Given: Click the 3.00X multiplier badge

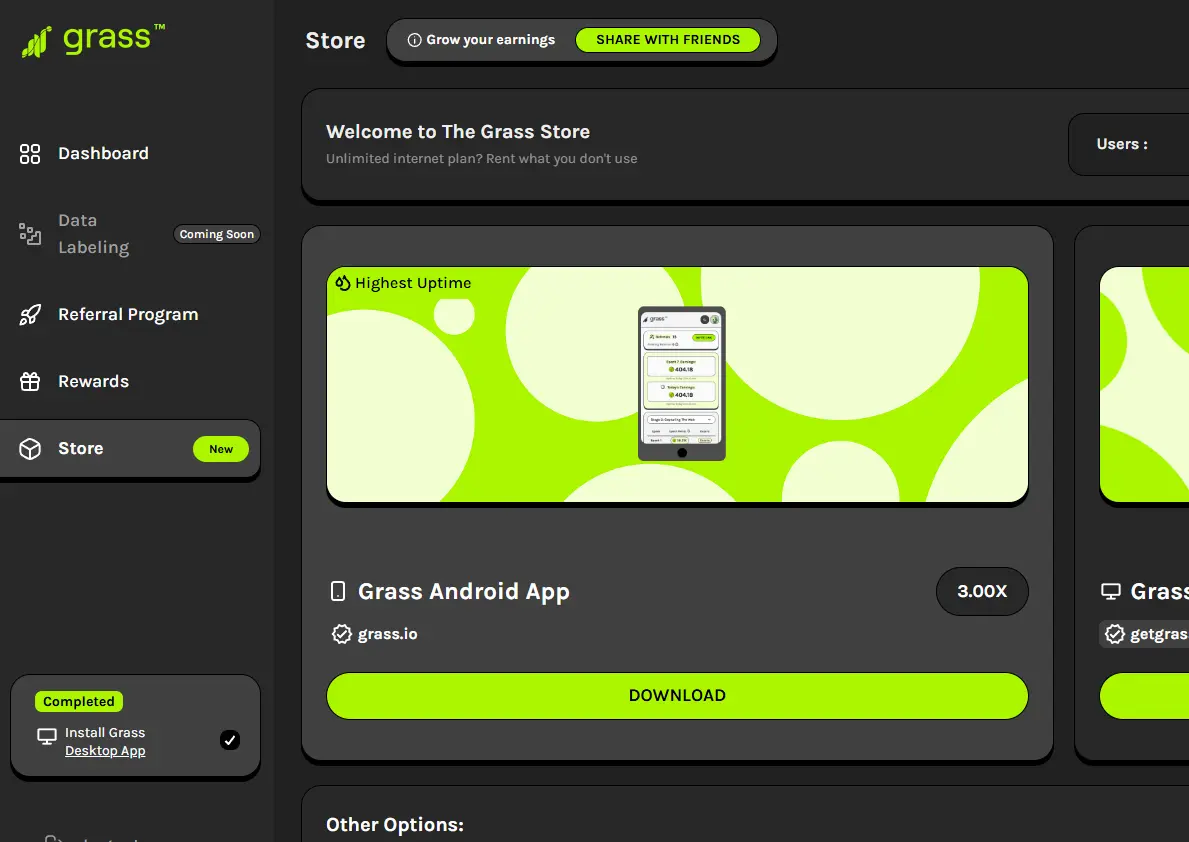Looking at the screenshot, I should coord(982,592).
